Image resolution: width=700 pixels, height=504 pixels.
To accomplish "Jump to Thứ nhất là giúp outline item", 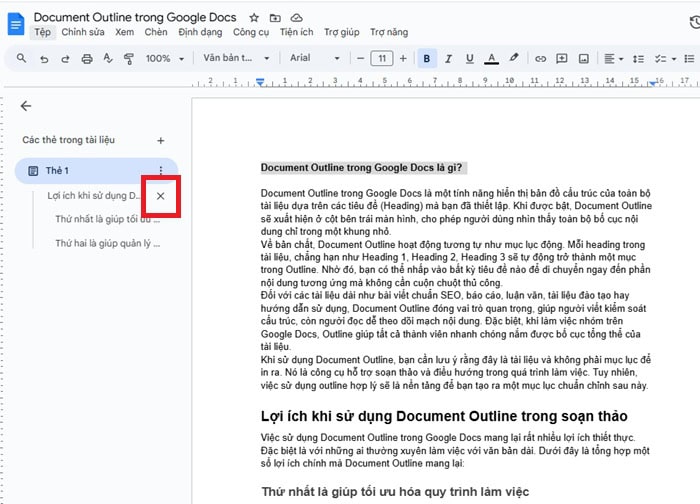I will point(107,219).
